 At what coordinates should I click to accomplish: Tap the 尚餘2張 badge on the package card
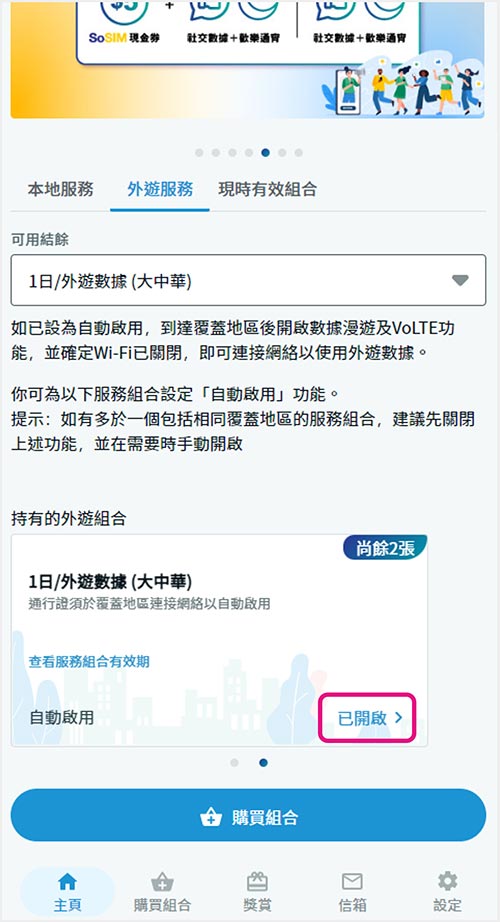tap(385, 547)
